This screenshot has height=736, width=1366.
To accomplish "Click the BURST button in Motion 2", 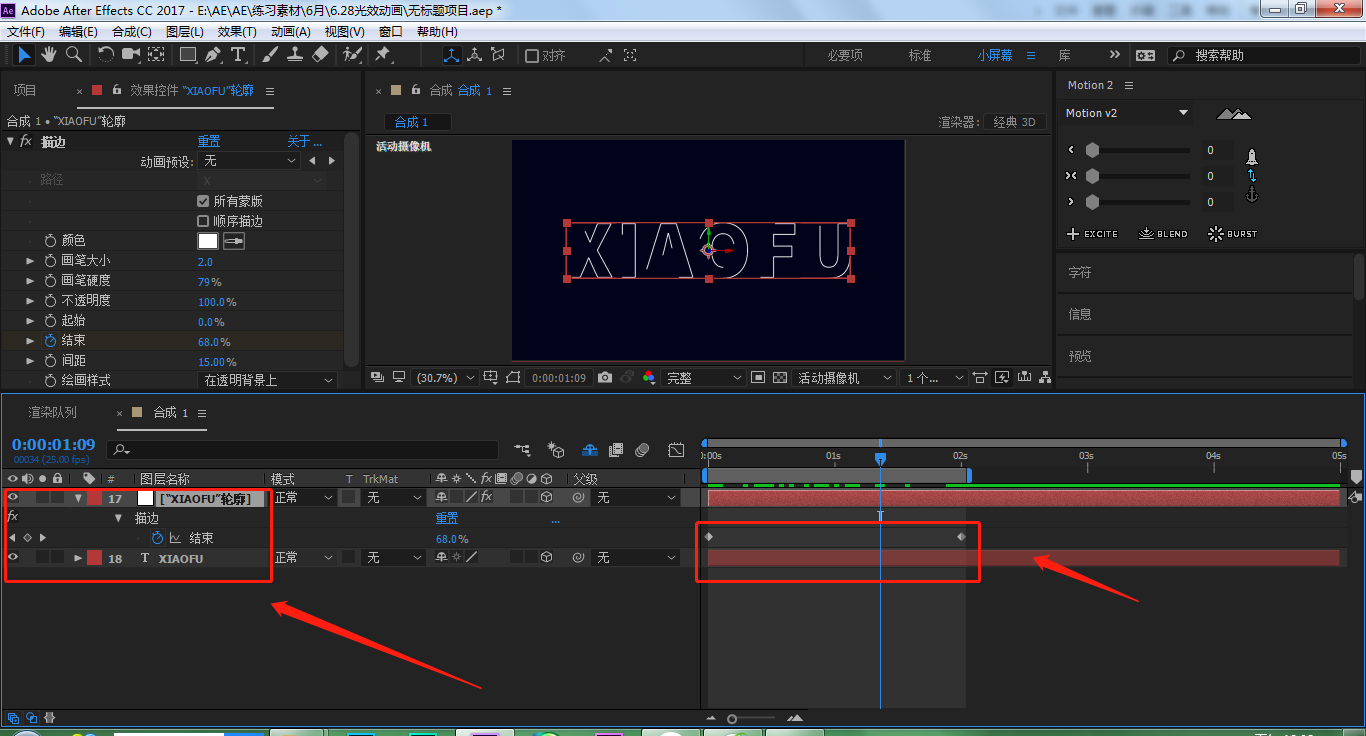I will [1232, 234].
